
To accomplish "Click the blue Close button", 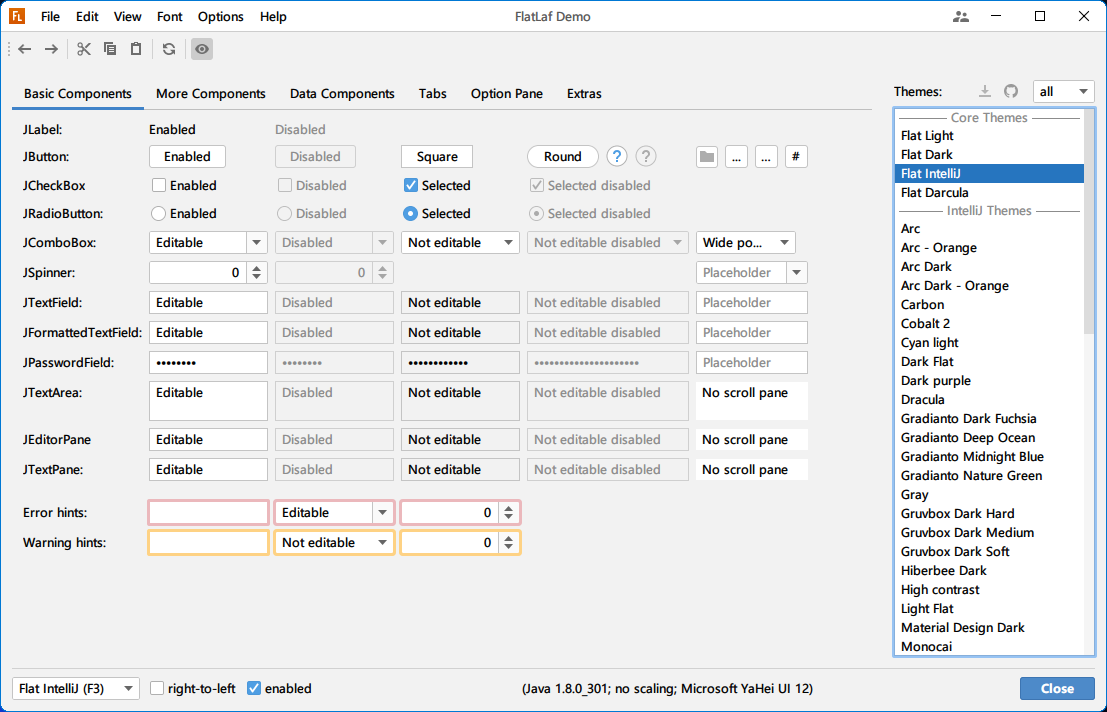I will (1057, 689).
